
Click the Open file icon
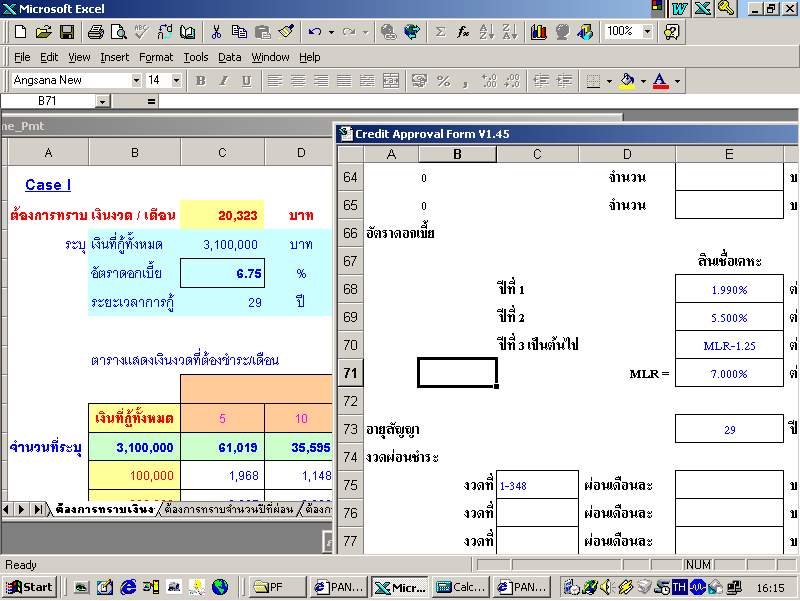coord(43,32)
